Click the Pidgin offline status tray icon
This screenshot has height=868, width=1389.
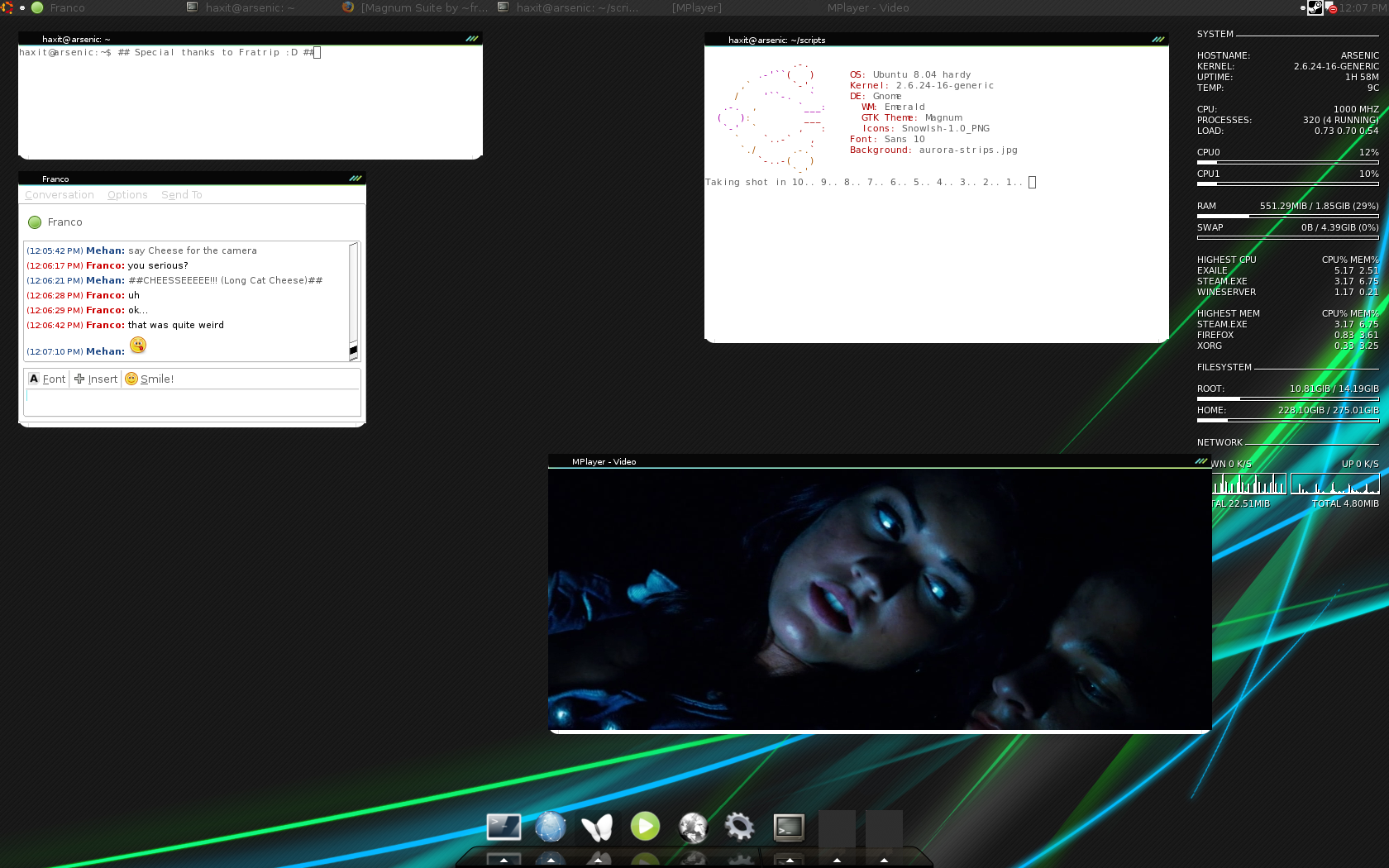(x=1331, y=7)
